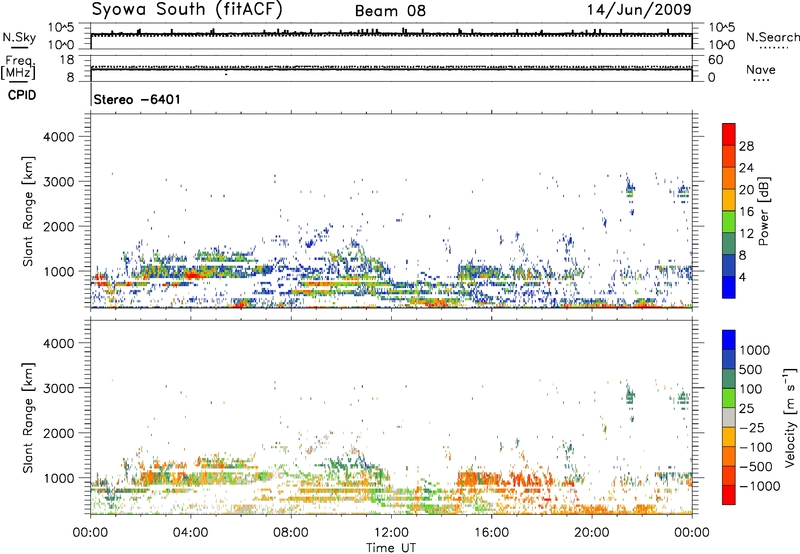800x554 pixels.
Task: Click the 'Freq. [MHz]' axis label
Action: tap(18, 68)
